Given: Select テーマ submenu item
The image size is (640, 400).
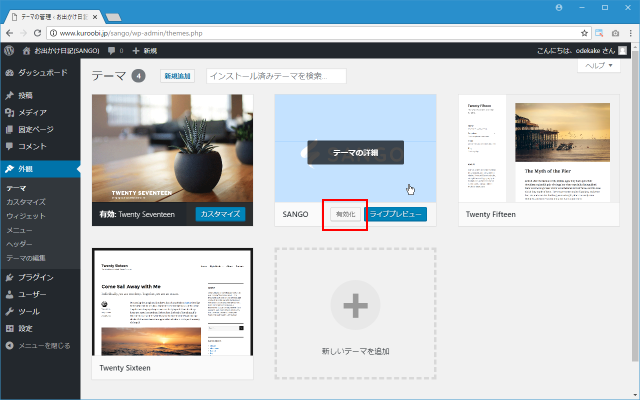Looking at the screenshot, I should click(16, 188).
